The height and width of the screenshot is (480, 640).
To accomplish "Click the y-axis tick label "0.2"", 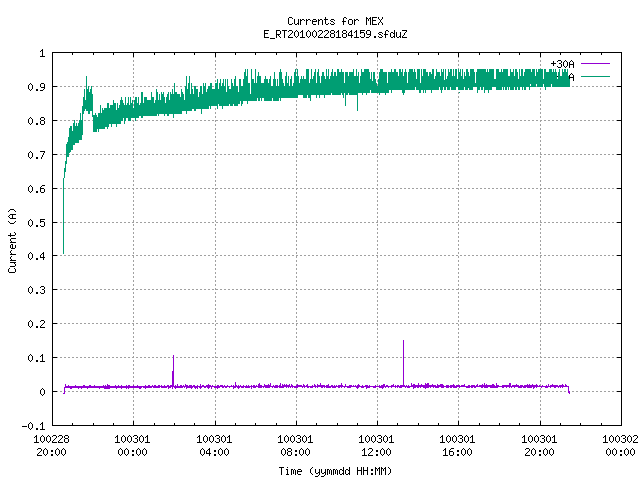I will pos(36,324).
